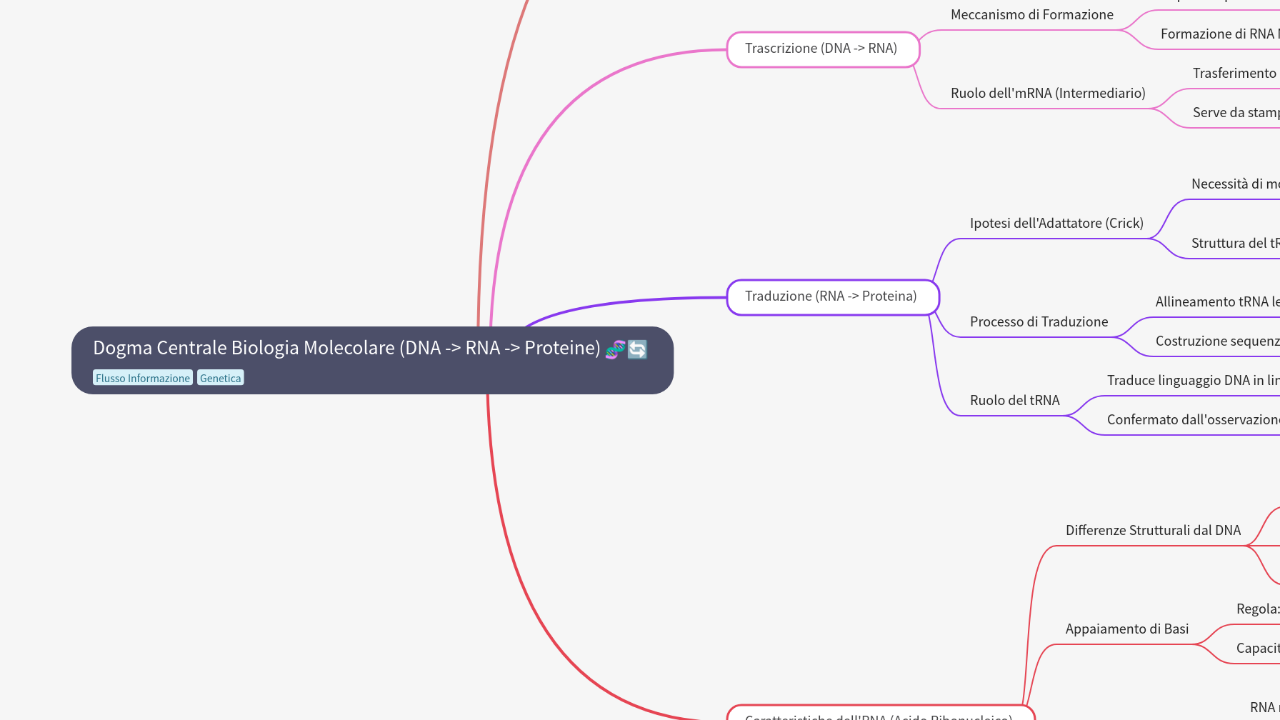Image resolution: width=1280 pixels, height=720 pixels.
Task: Select the Dogma Centrale Biologia Molecolare root node
Action: (x=347, y=349)
